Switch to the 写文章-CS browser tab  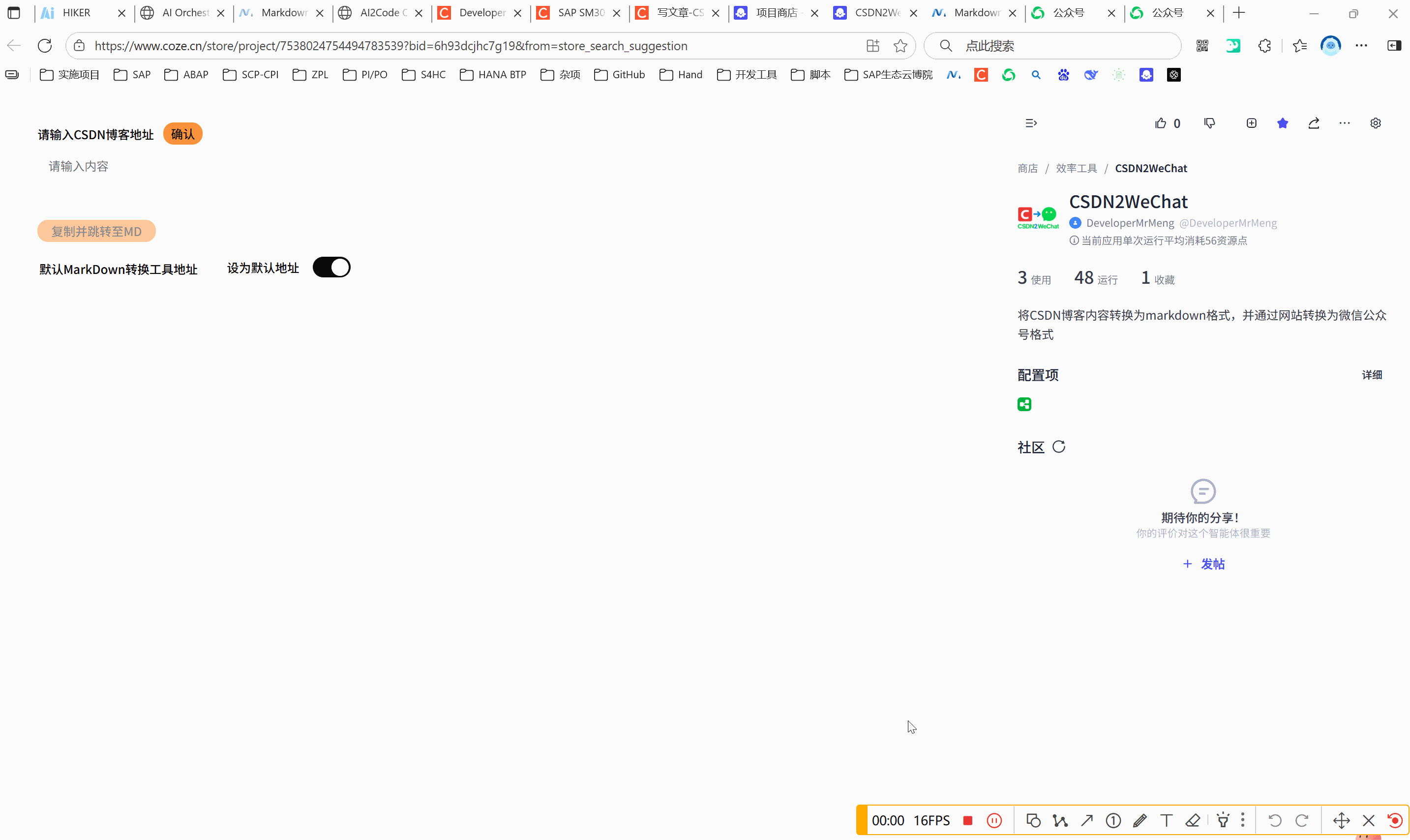tap(680, 12)
